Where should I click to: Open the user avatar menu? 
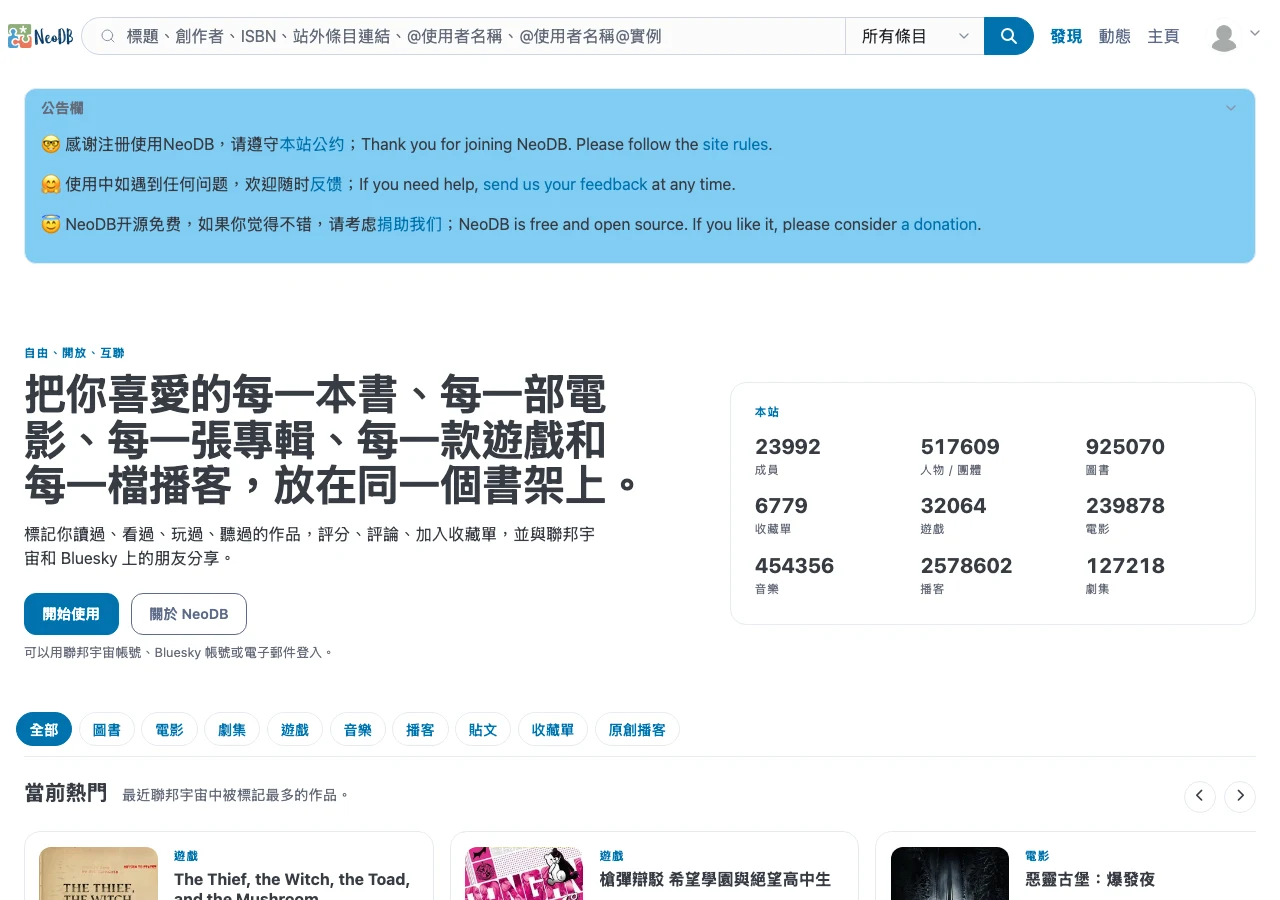tap(1224, 37)
